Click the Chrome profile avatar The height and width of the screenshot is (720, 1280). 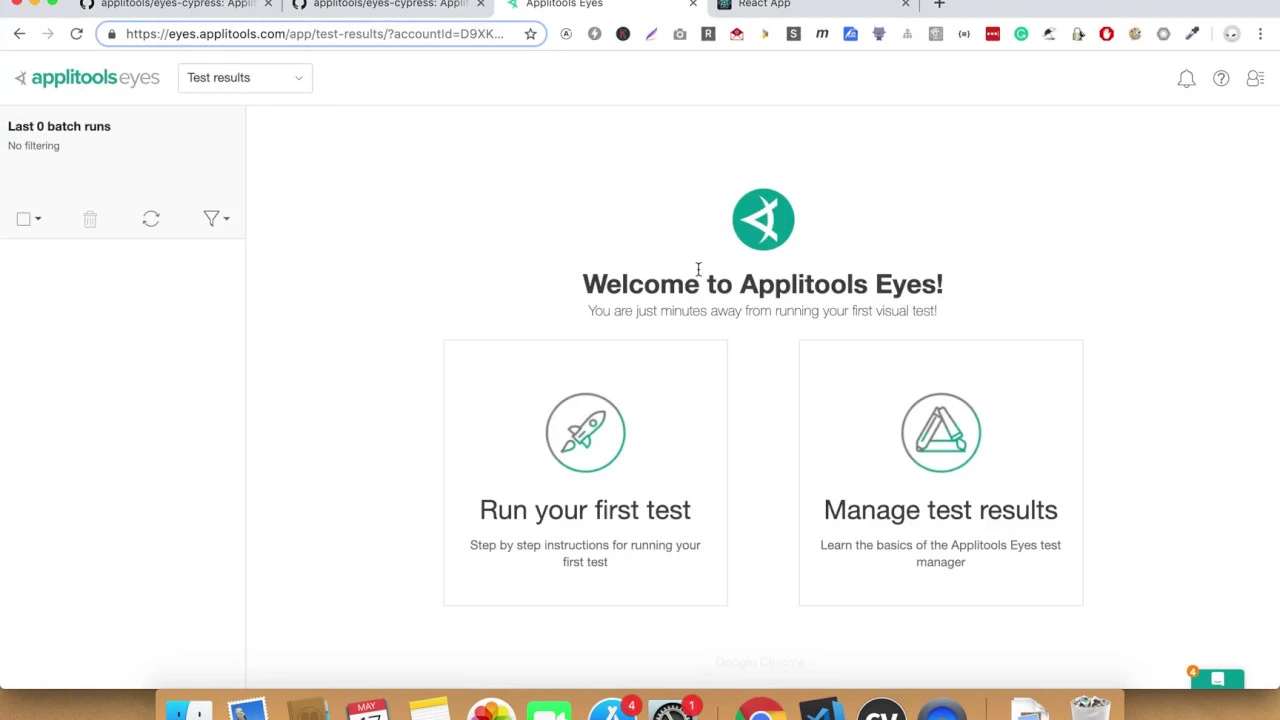tap(1232, 34)
